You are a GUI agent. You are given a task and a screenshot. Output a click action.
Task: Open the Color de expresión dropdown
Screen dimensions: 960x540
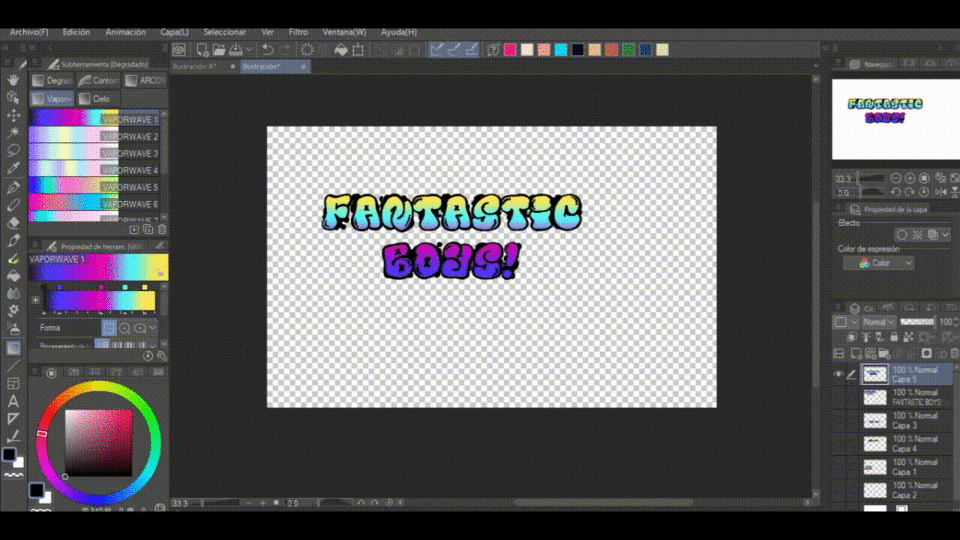tap(879, 263)
